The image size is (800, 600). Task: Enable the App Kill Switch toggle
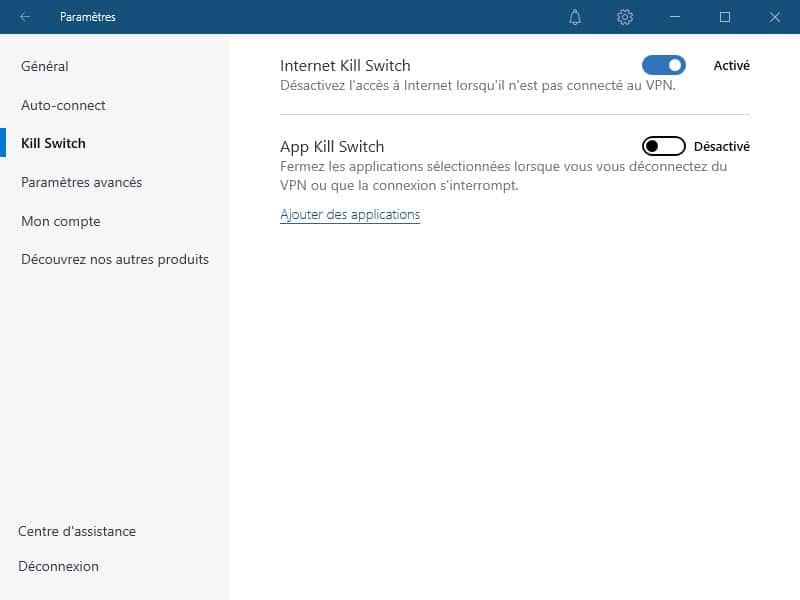664,146
